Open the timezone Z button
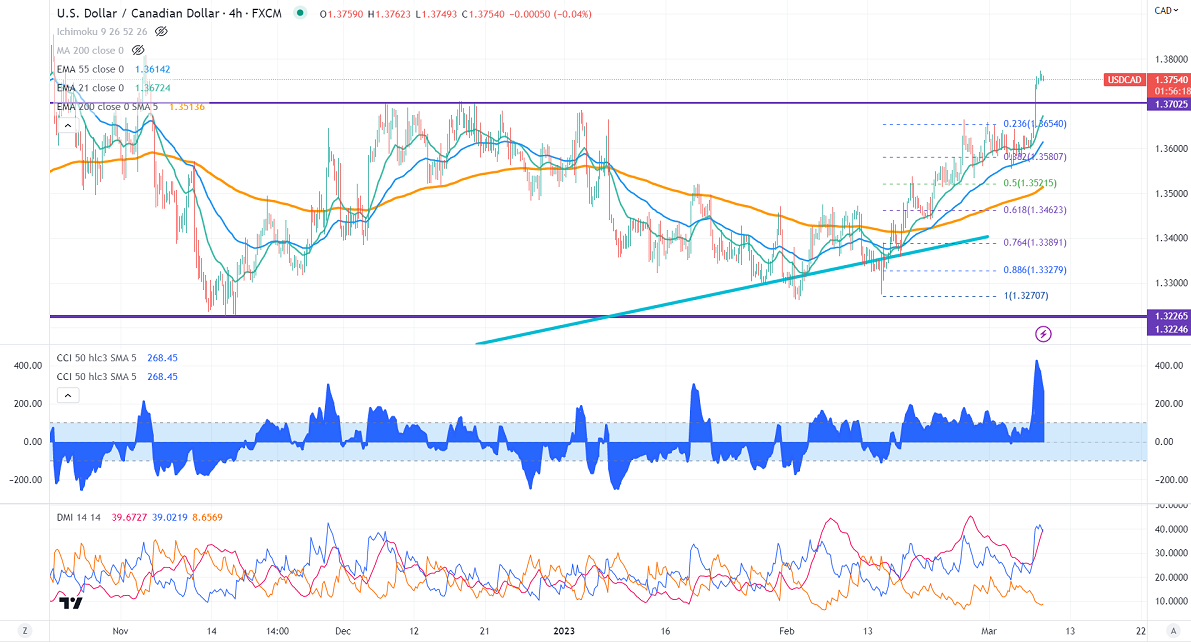Screen dimensions: 1191x643 (x=23, y=631)
